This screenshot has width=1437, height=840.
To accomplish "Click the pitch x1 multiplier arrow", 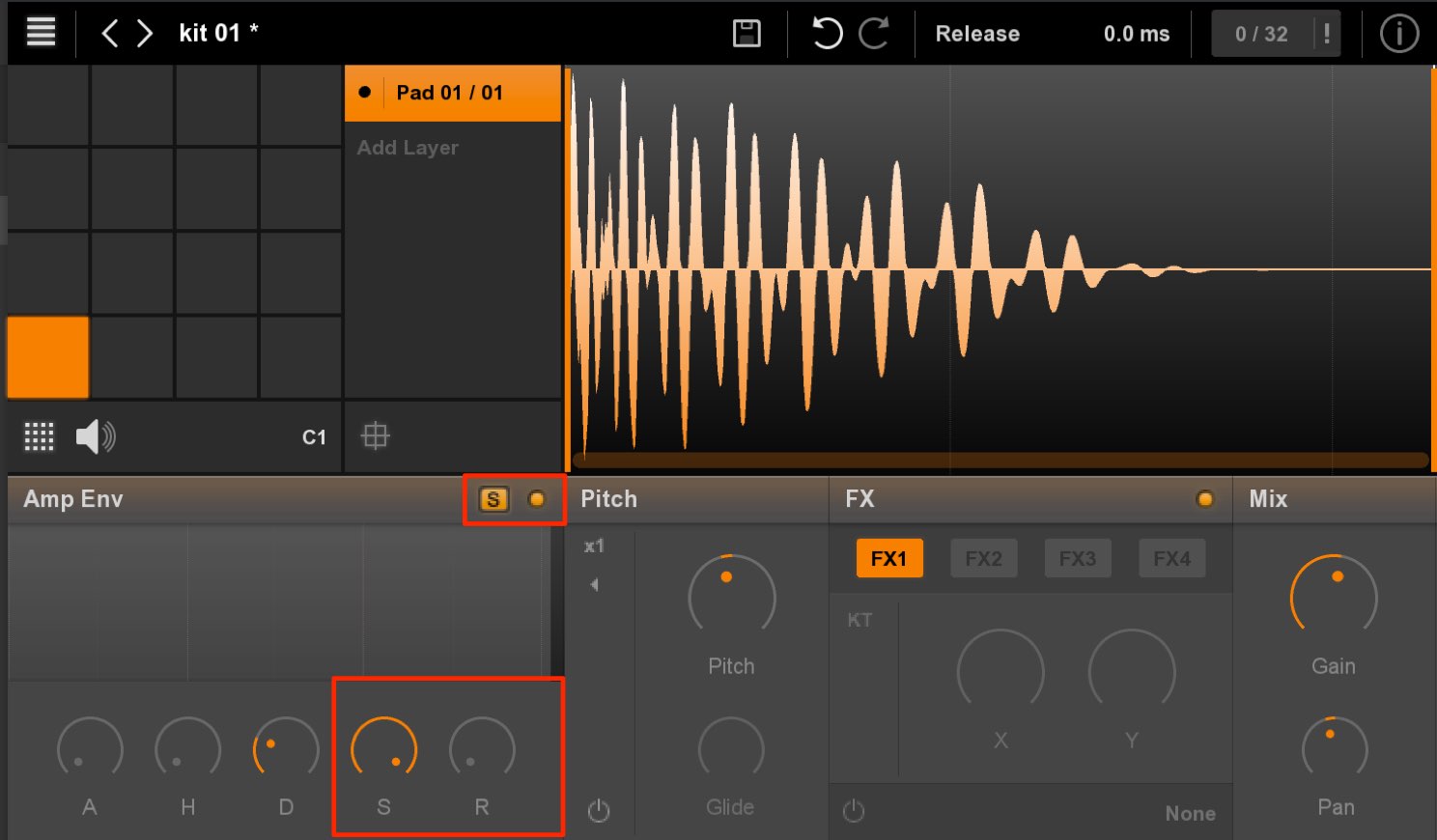I will point(594,584).
